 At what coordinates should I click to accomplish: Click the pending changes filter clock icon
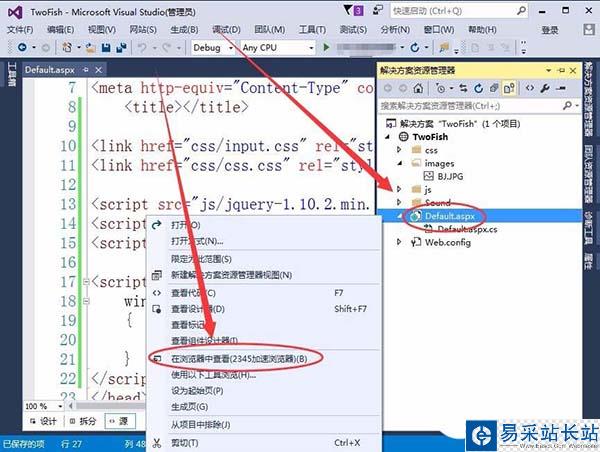(x=440, y=88)
